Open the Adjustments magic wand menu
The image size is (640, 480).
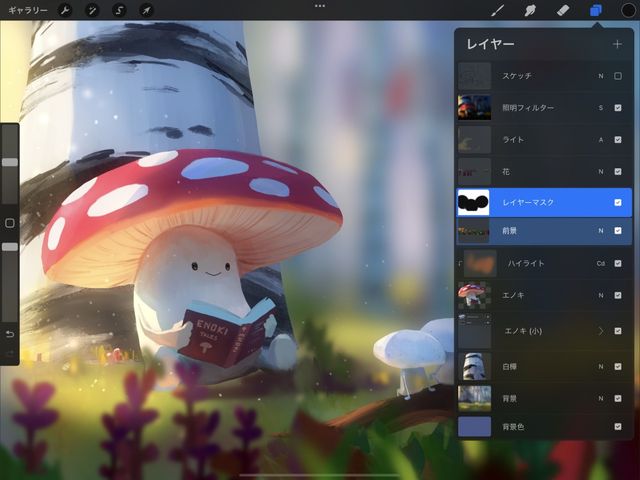coord(92,10)
